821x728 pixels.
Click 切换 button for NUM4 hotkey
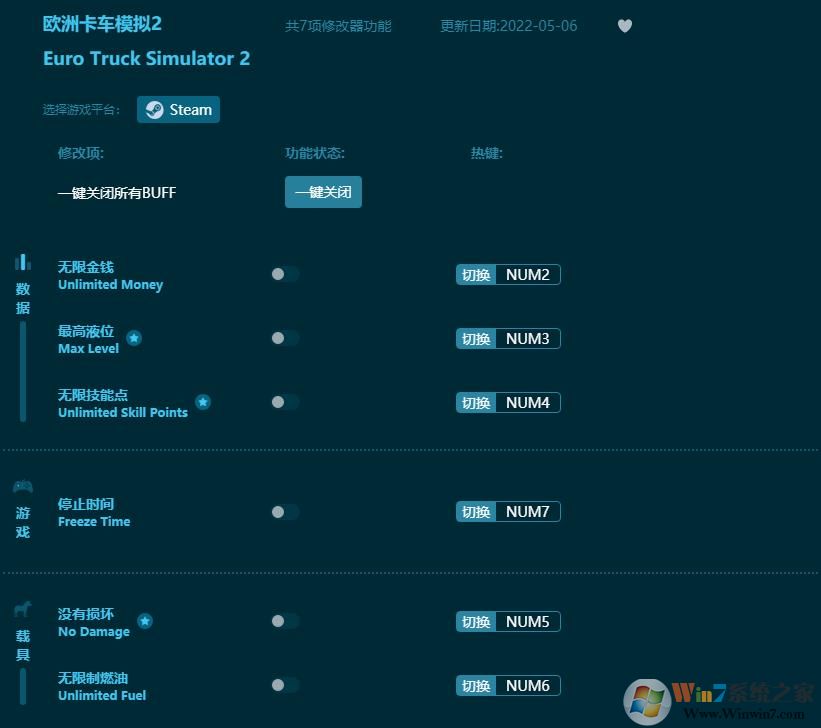476,403
